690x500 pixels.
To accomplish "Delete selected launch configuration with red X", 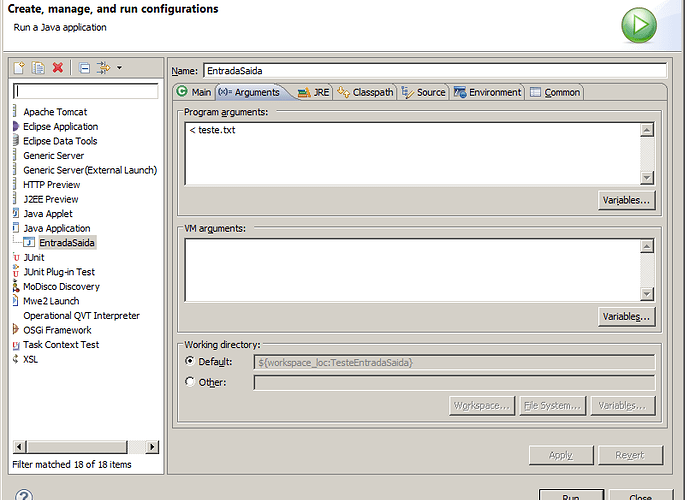I will tap(58, 68).
